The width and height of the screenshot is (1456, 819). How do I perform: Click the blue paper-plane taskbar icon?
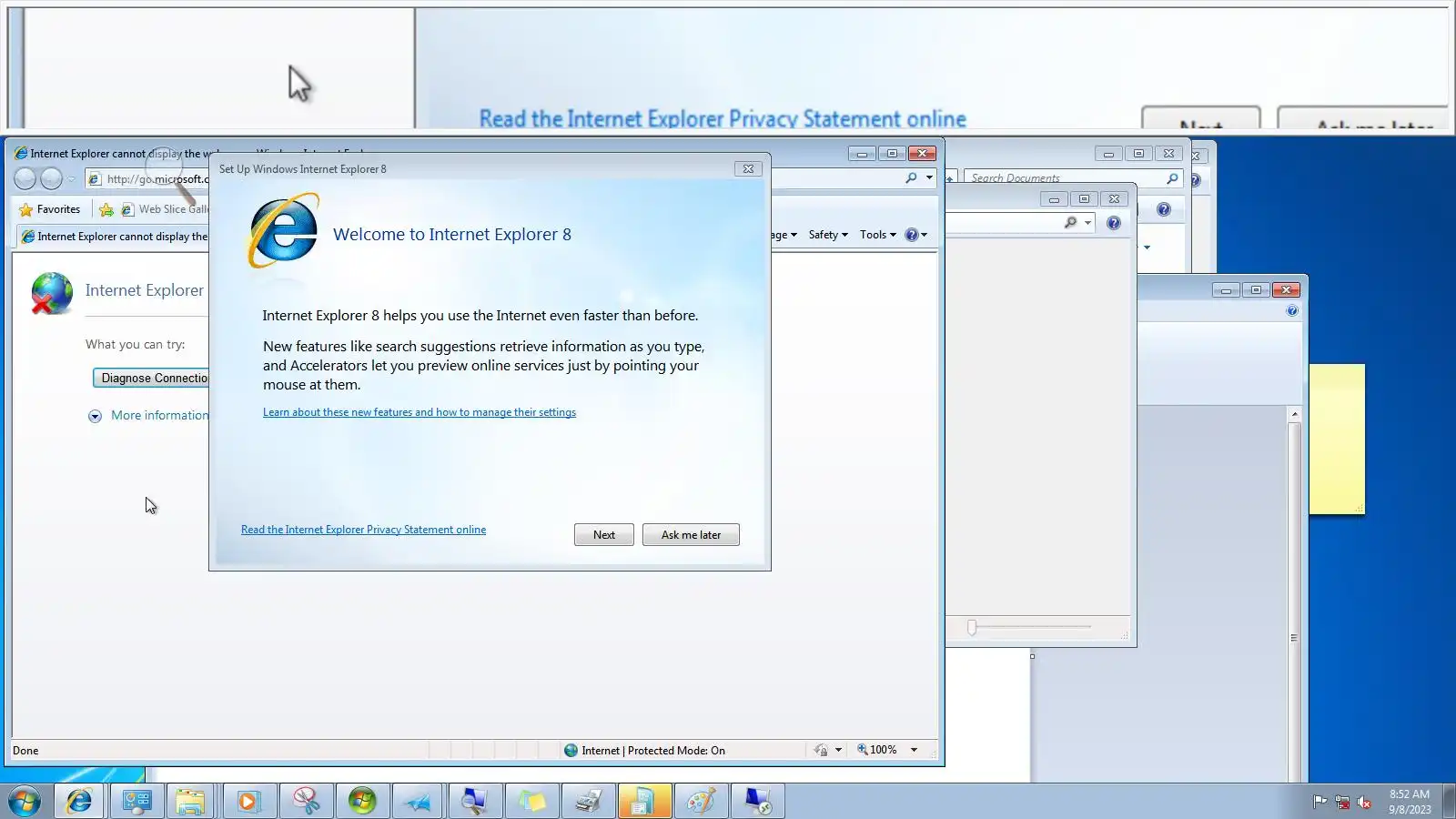[418, 801]
